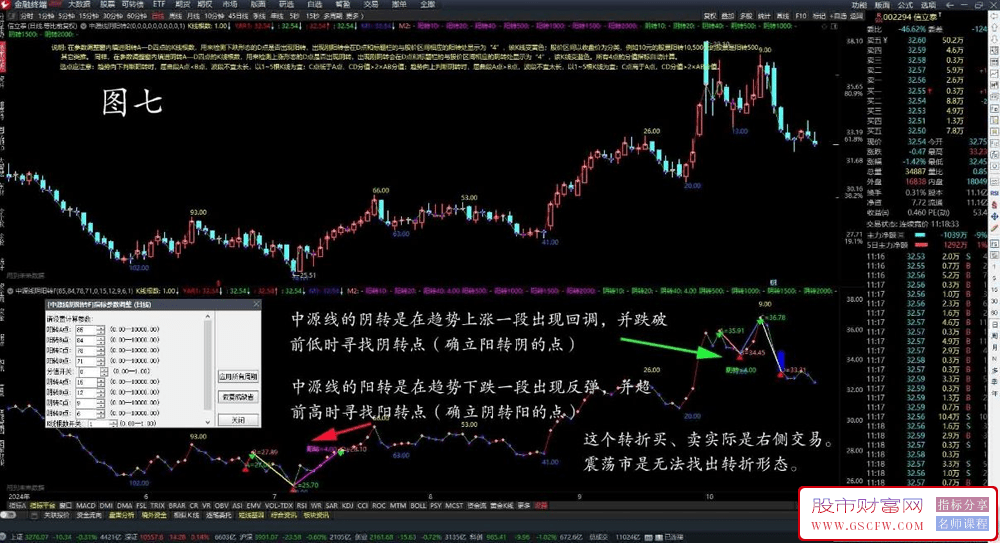Open the ETF menu
Screen dimensions: 1000x543
pos(159,4)
